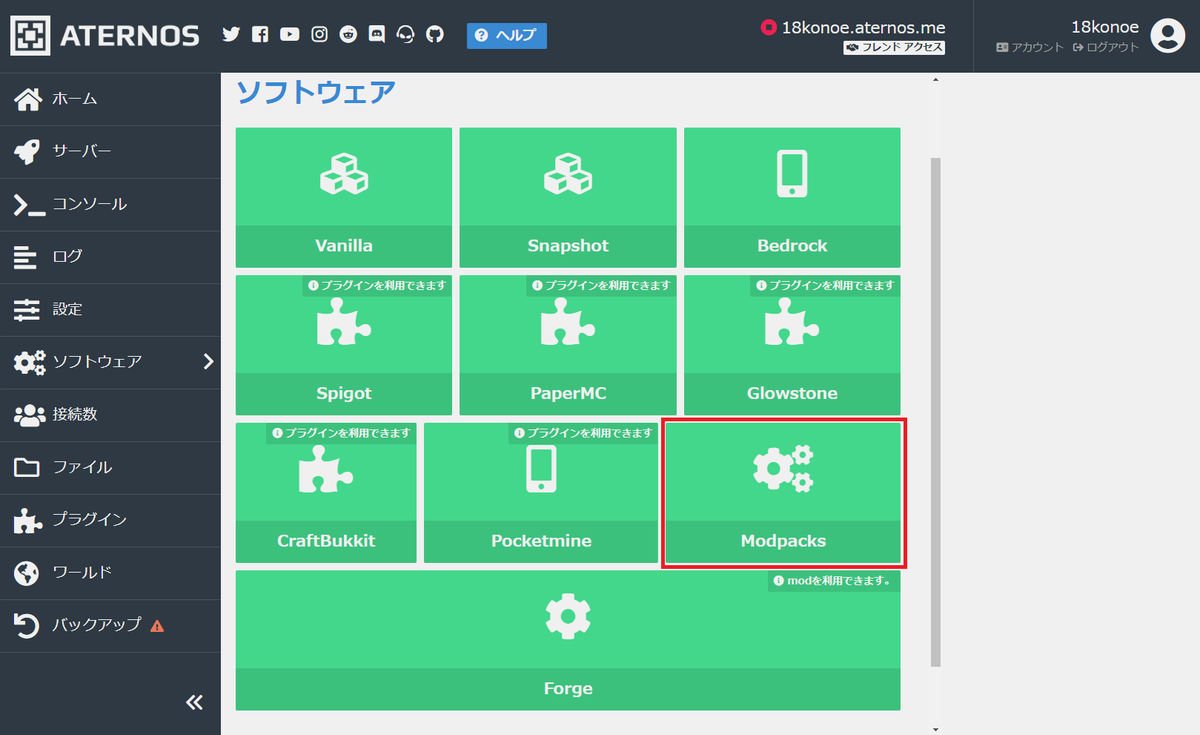The image size is (1200, 735).
Task: Open ログ in sidebar
Action: 110,257
